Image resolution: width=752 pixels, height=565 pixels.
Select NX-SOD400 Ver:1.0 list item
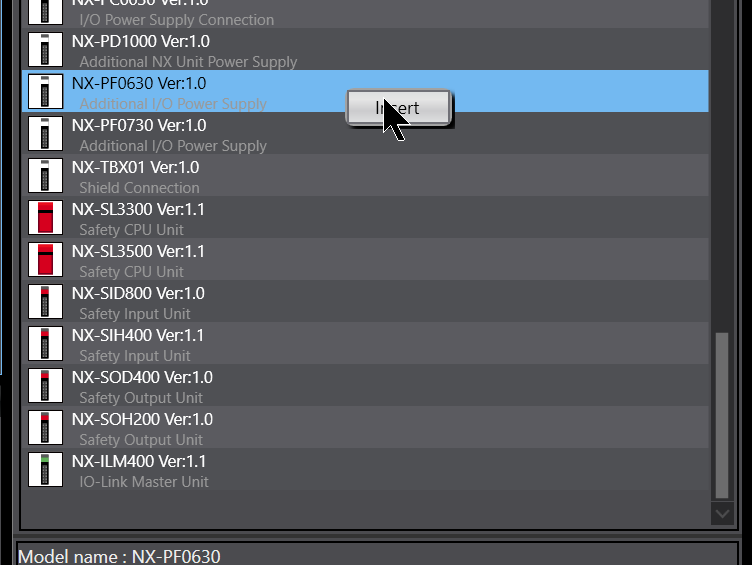(365, 386)
